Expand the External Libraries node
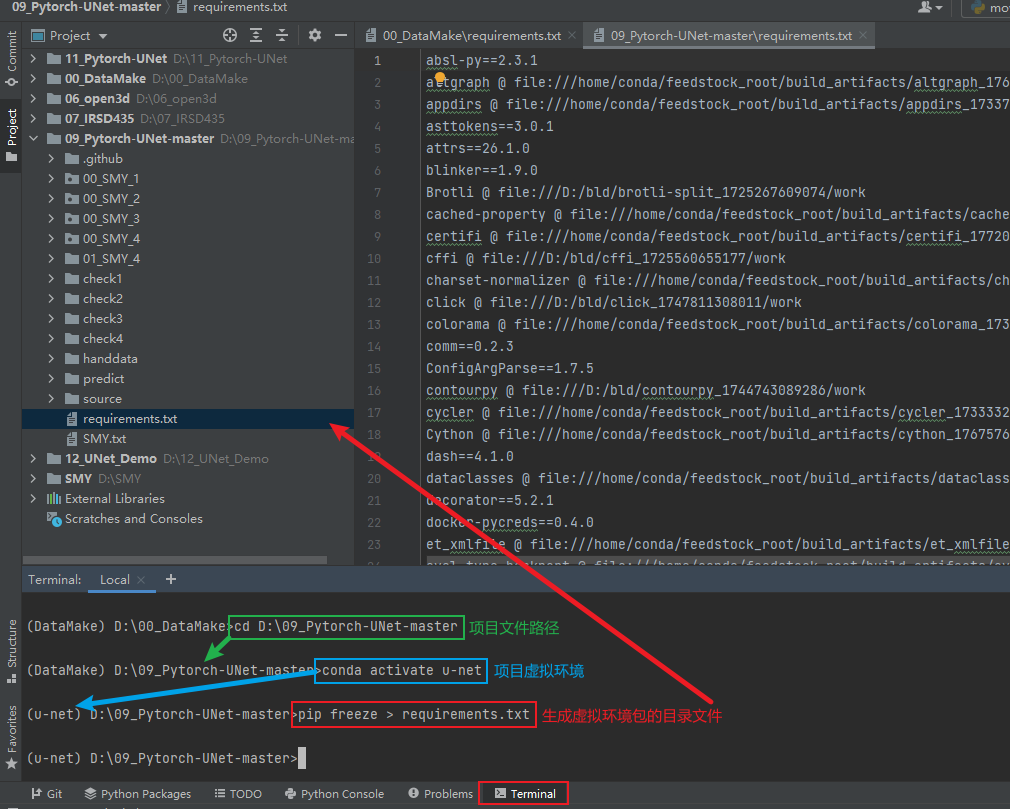Screen dimensions: 1010x809 coord(33,499)
